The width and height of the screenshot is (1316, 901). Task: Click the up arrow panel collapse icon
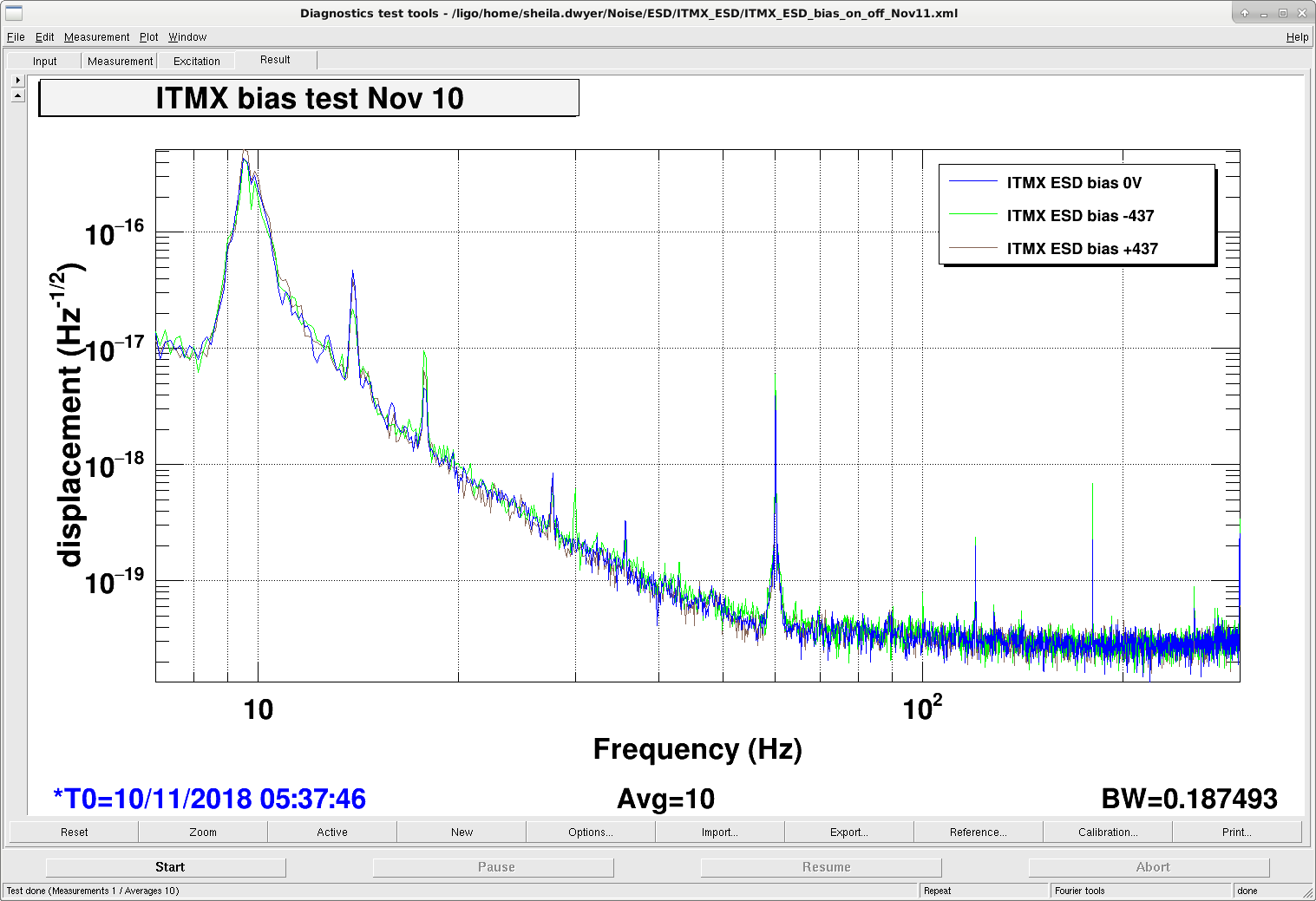pos(17,95)
